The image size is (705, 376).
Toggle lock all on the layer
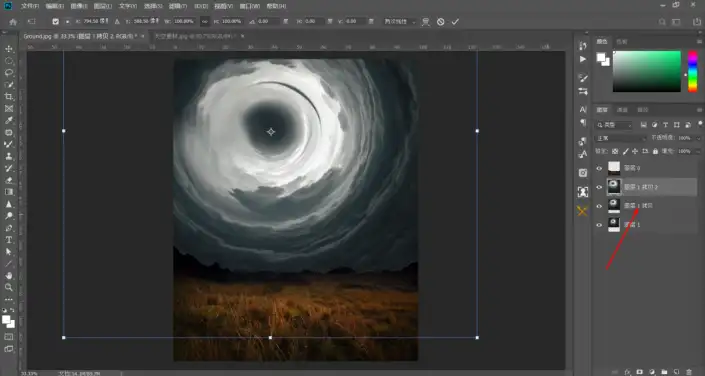coord(655,152)
